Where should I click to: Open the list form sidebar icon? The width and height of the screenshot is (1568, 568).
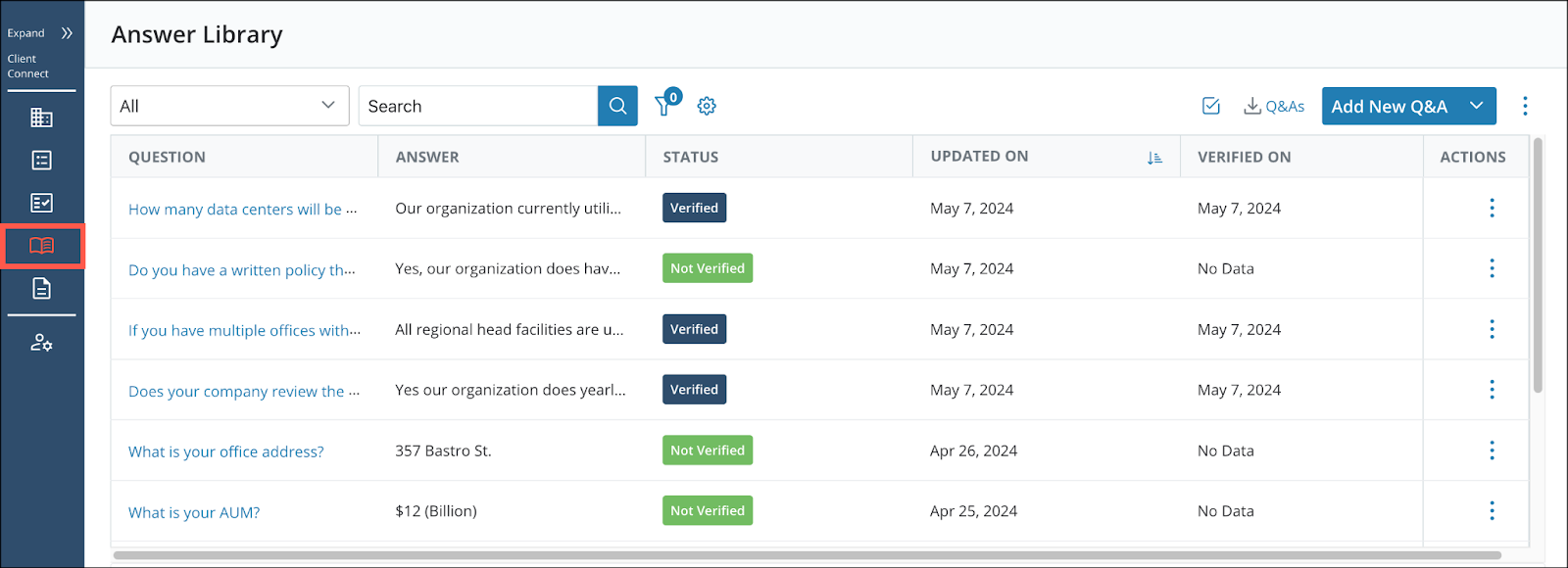41,160
